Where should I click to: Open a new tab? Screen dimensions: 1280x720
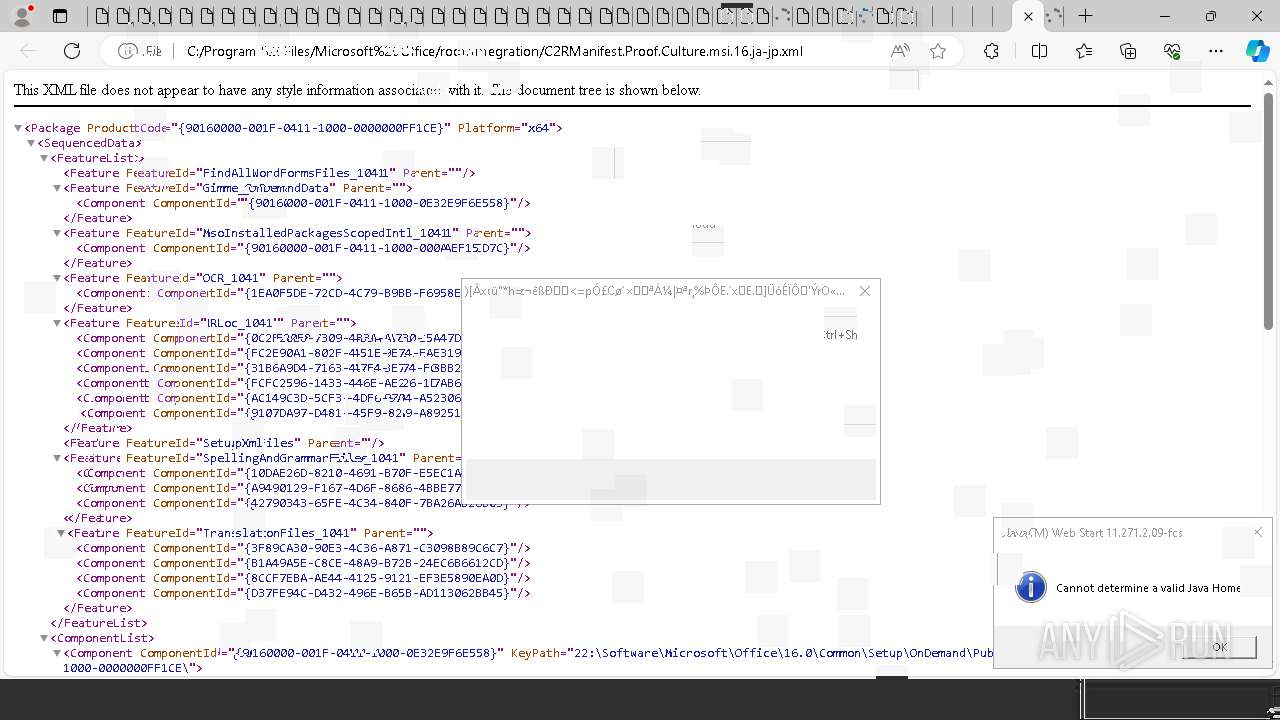[x=1085, y=16]
